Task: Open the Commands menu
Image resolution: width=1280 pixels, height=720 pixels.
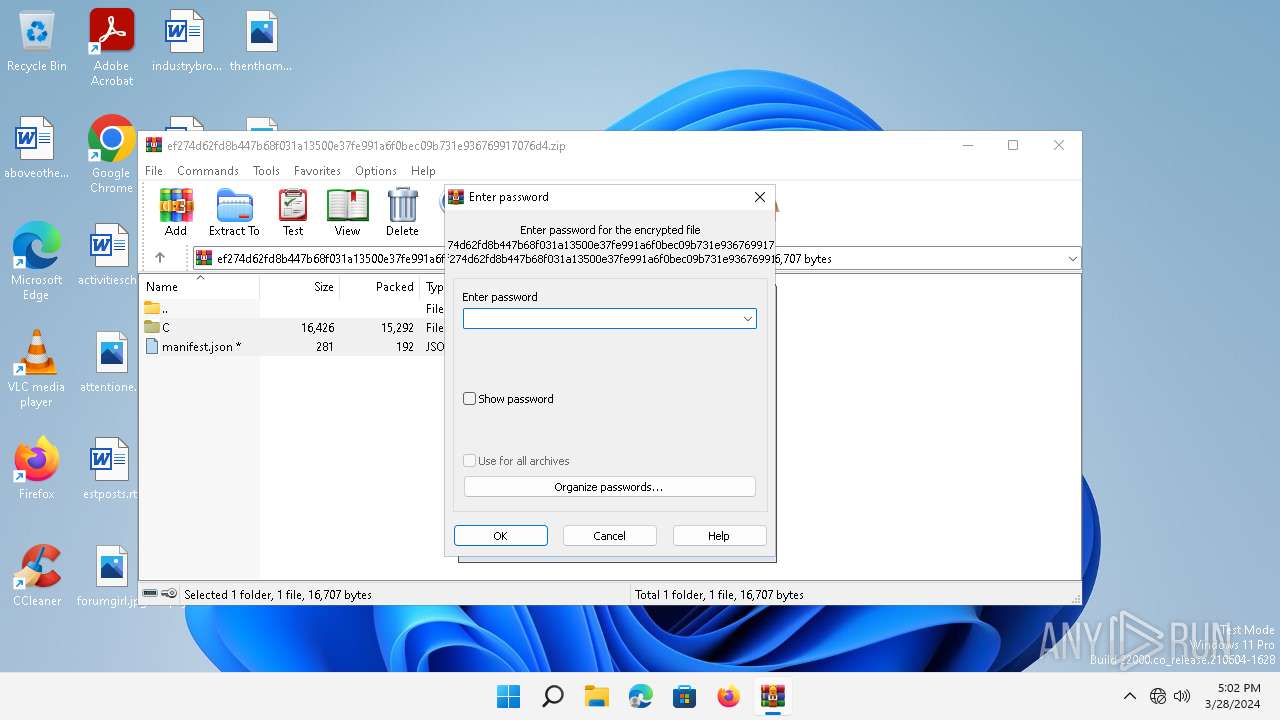Action: (x=208, y=171)
